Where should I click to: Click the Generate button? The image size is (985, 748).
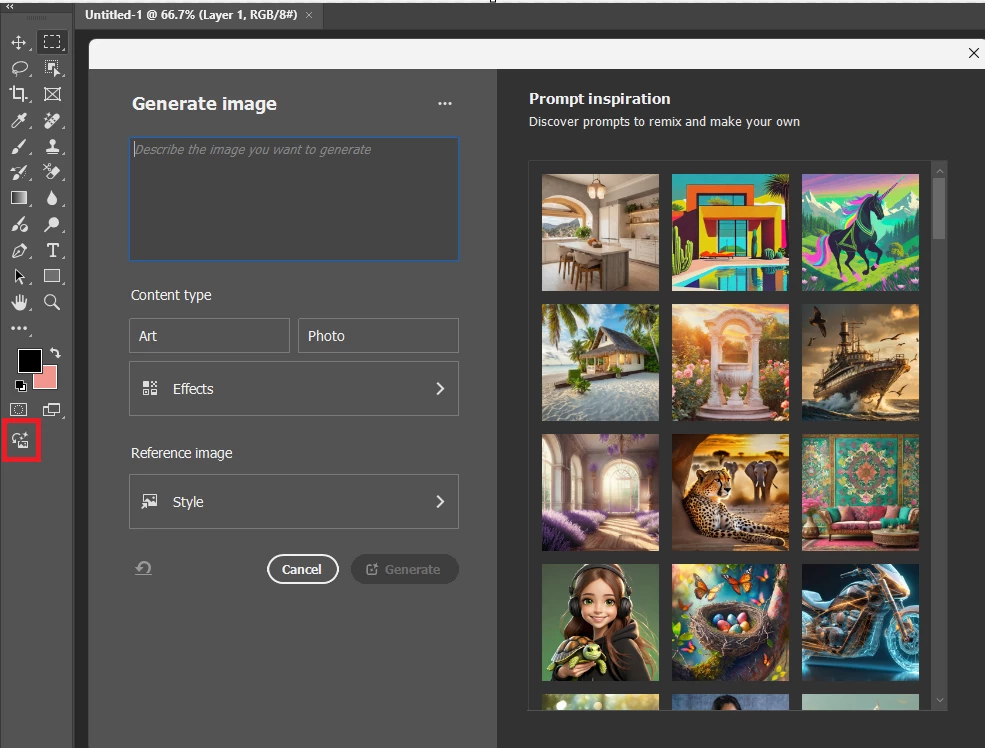pos(405,569)
